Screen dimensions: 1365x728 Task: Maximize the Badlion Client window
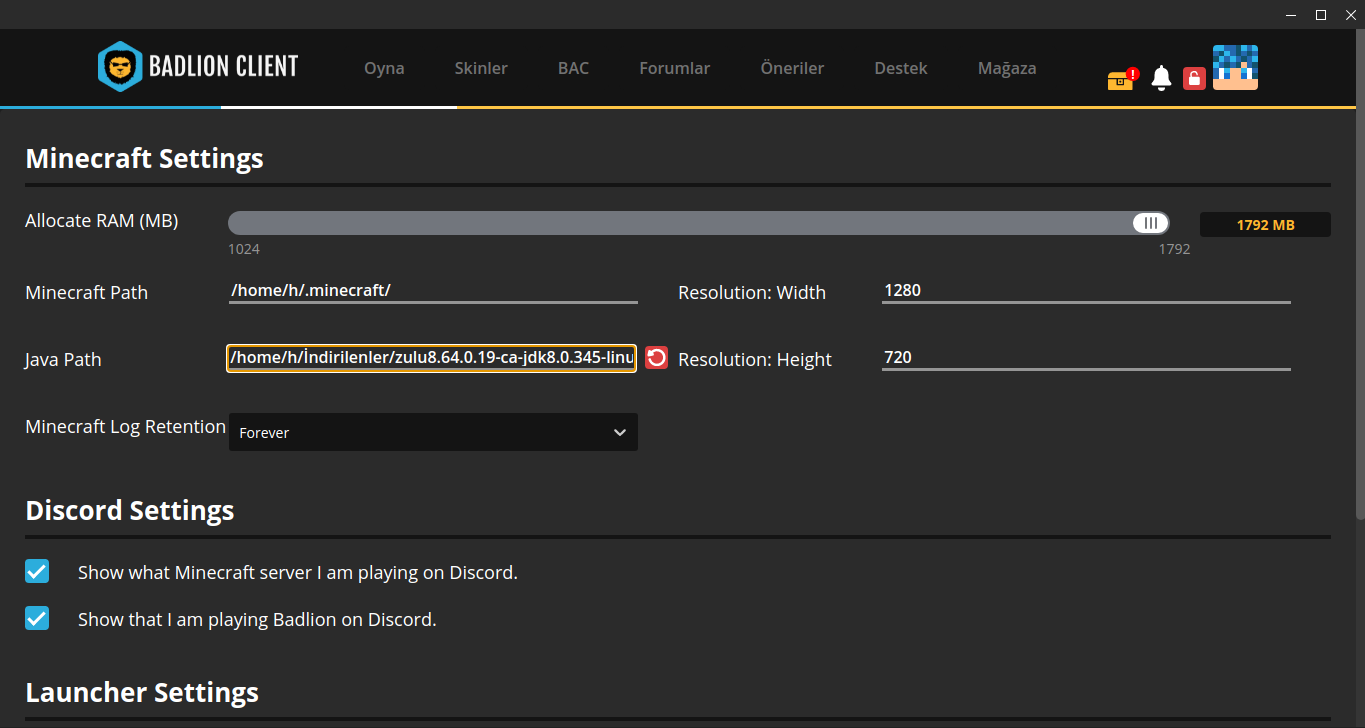tap(1321, 15)
